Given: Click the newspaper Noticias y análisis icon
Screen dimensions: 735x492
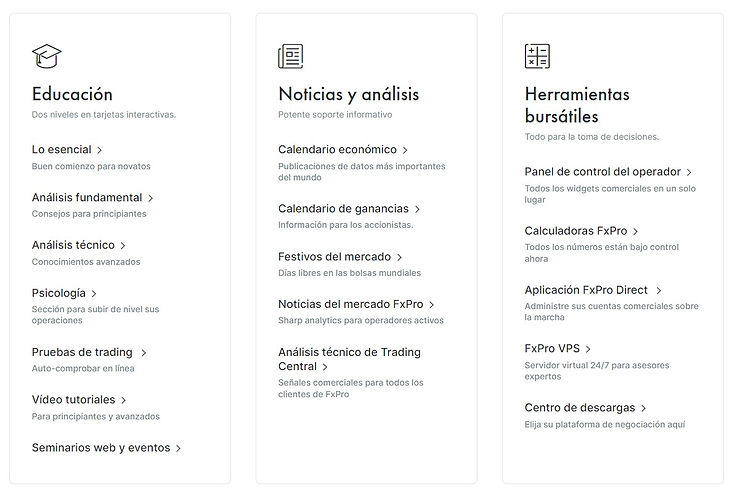Looking at the screenshot, I should tap(291, 56).
